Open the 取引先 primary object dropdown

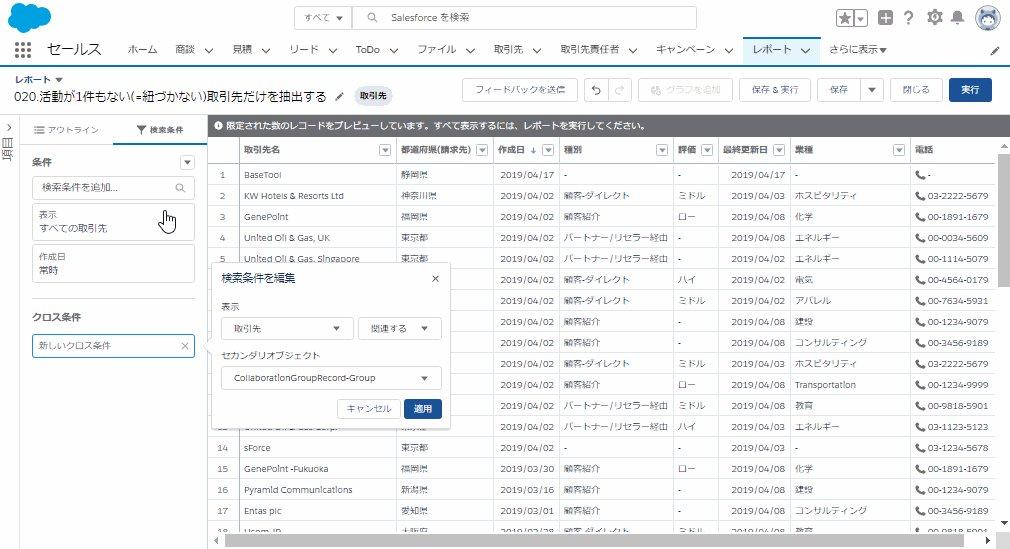(x=287, y=329)
